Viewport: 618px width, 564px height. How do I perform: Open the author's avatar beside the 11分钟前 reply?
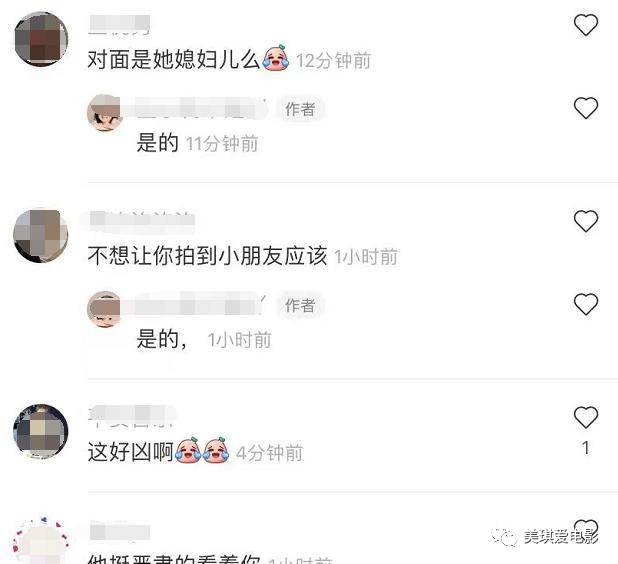click(104, 113)
